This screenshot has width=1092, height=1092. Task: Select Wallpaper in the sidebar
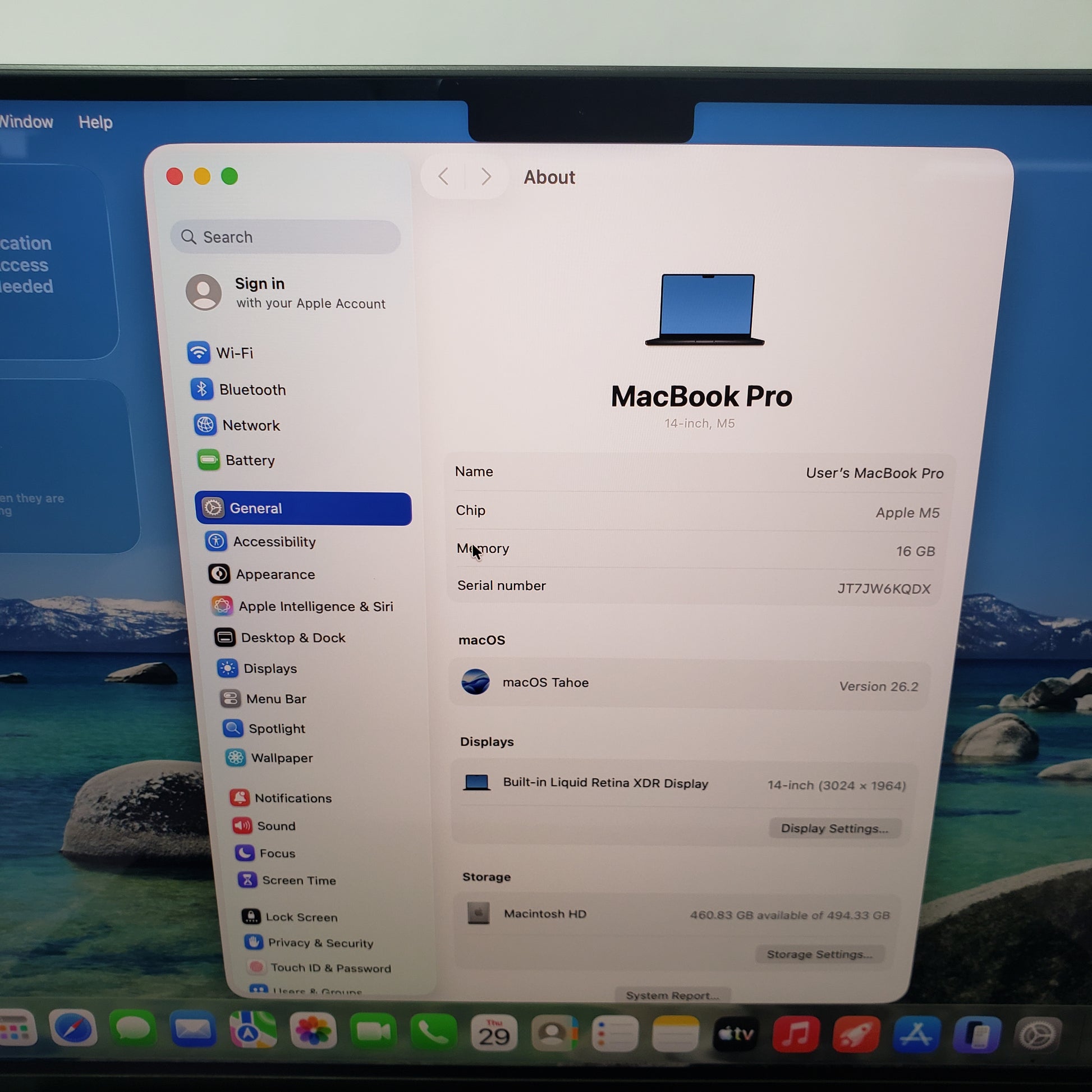pyautogui.click(x=281, y=758)
